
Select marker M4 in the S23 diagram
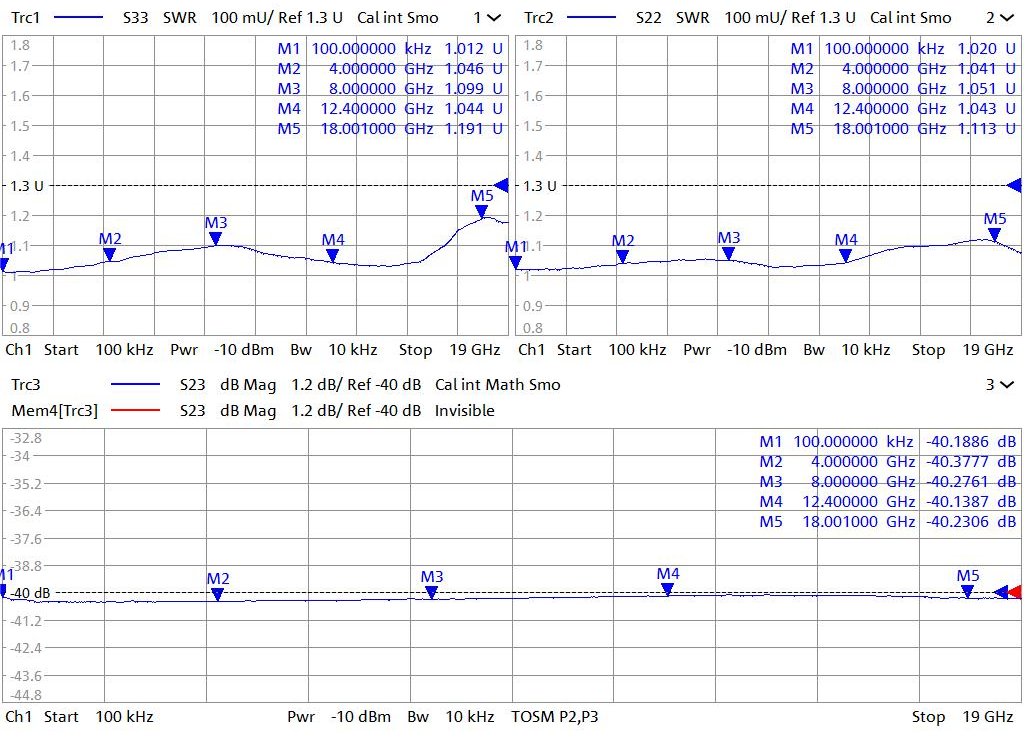click(x=668, y=589)
